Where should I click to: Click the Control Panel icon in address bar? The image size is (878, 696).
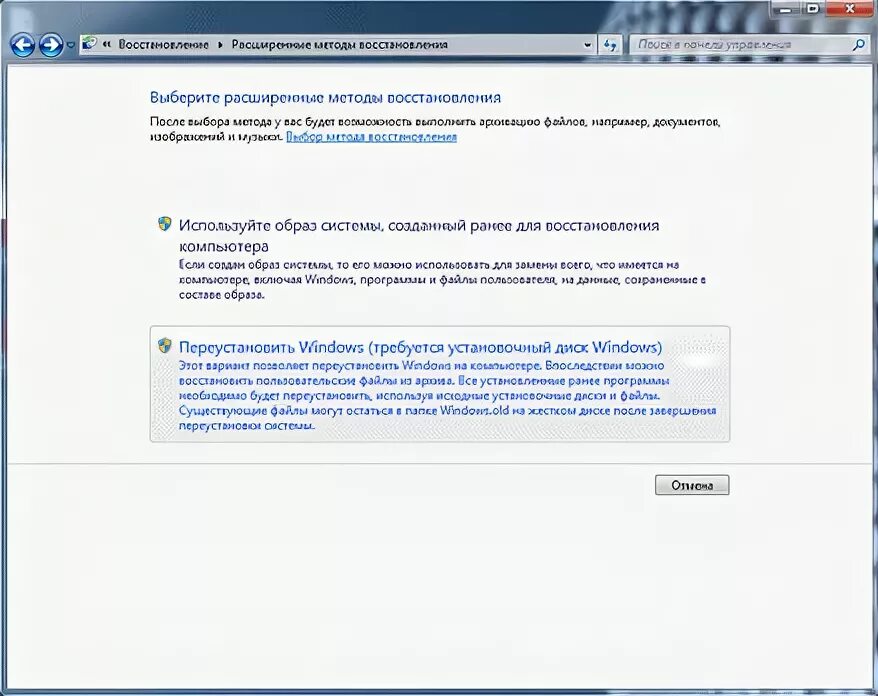[89, 44]
